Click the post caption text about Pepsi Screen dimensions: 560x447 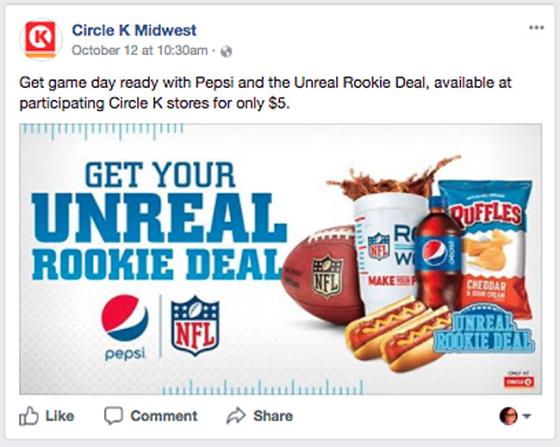tap(265, 93)
